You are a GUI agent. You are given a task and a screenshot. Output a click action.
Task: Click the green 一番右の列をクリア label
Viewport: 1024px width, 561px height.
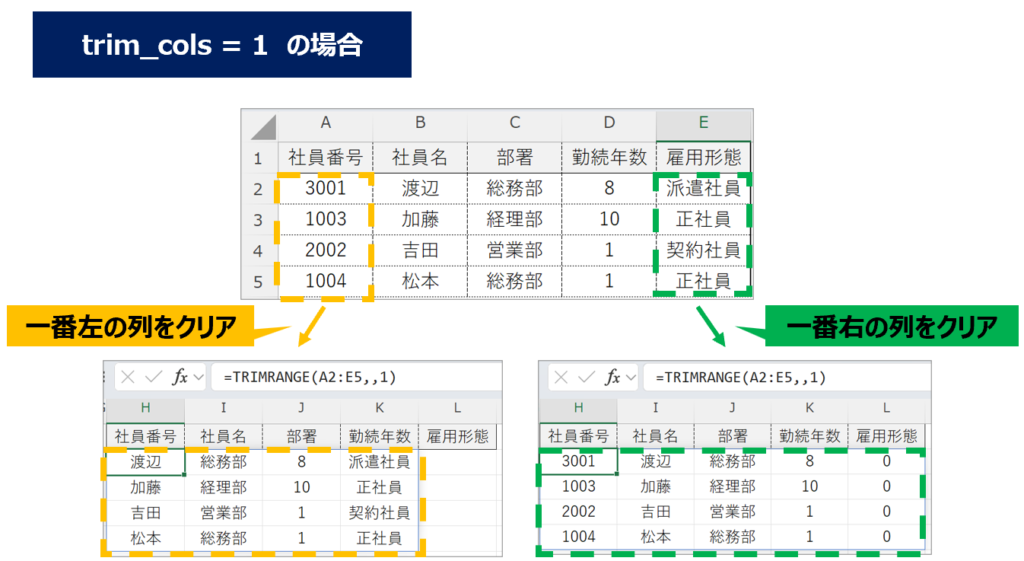point(891,326)
